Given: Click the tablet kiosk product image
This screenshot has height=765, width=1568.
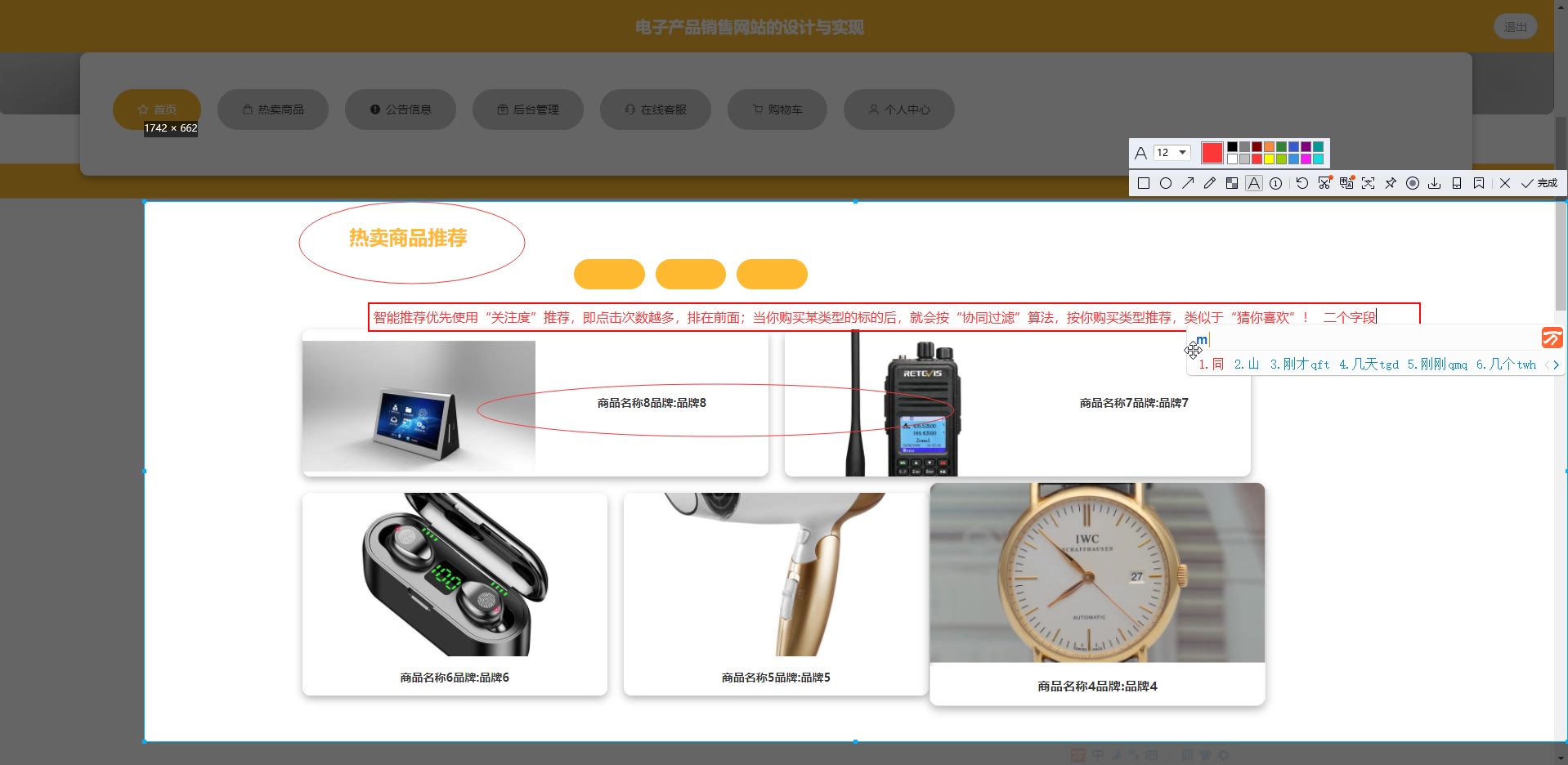Looking at the screenshot, I should (419, 406).
